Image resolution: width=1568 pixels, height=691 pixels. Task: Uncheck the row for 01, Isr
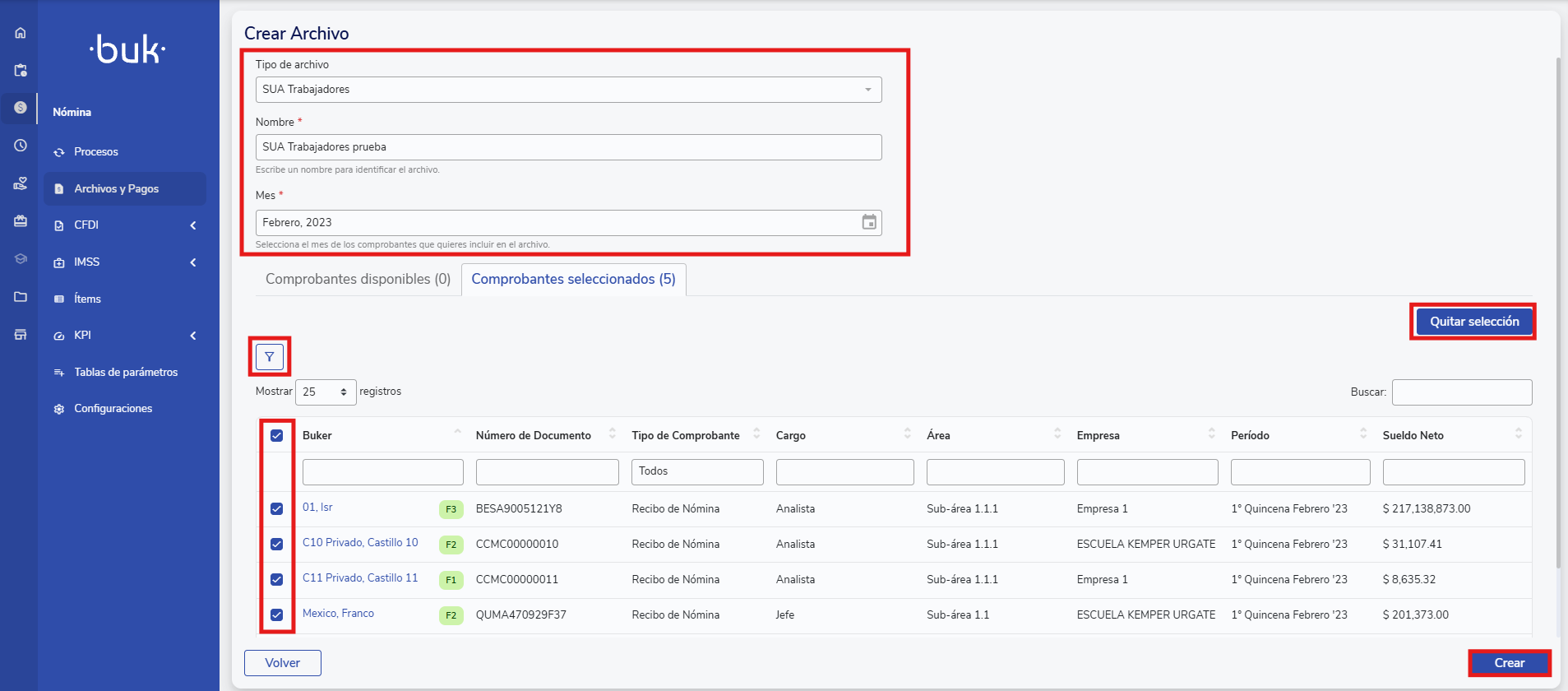(277, 509)
